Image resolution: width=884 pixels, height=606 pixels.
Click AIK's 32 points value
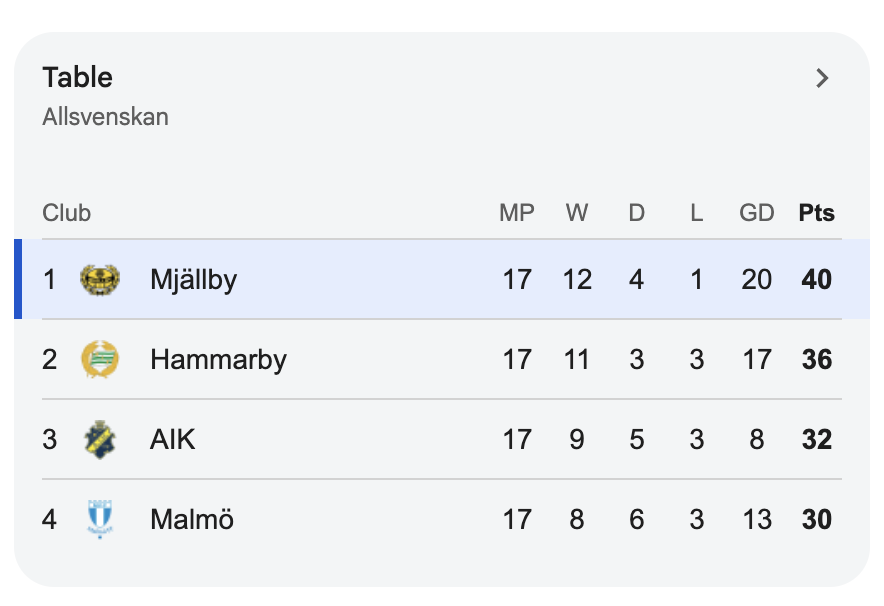816,440
